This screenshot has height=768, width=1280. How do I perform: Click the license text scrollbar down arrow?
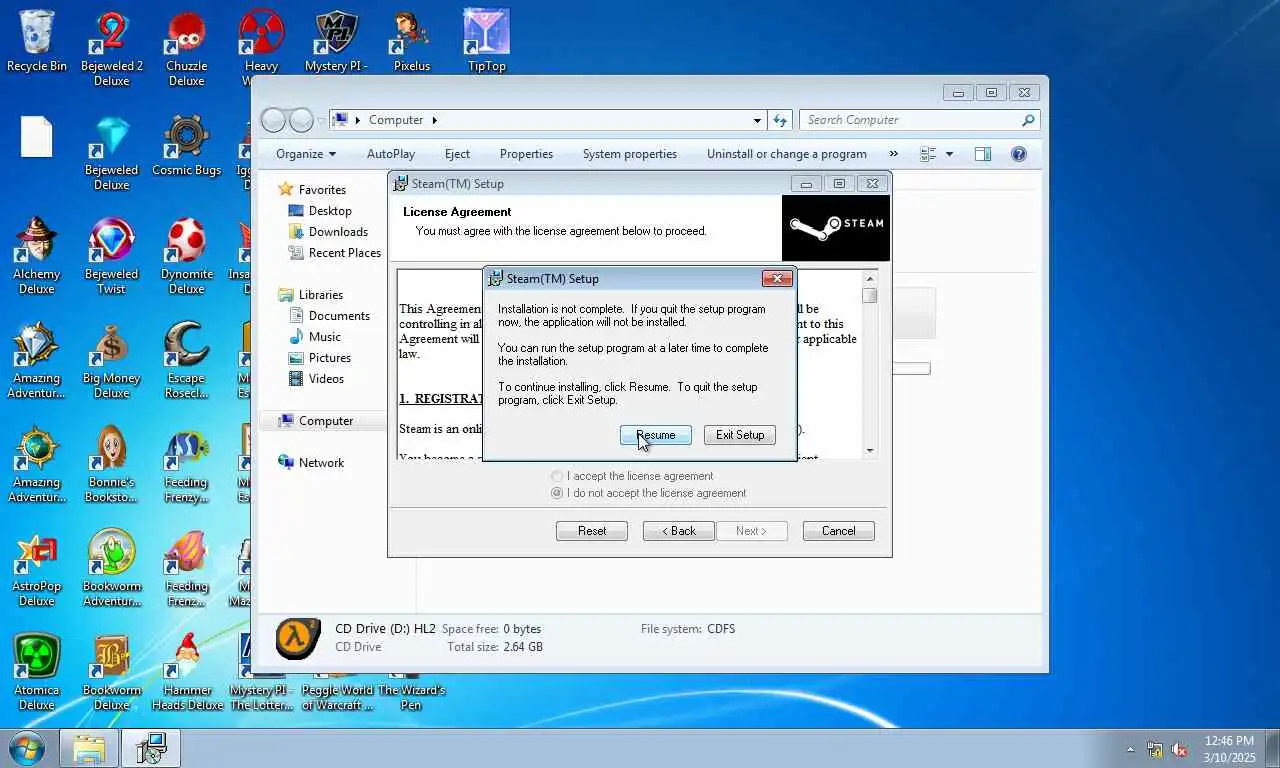[x=869, y=451]
